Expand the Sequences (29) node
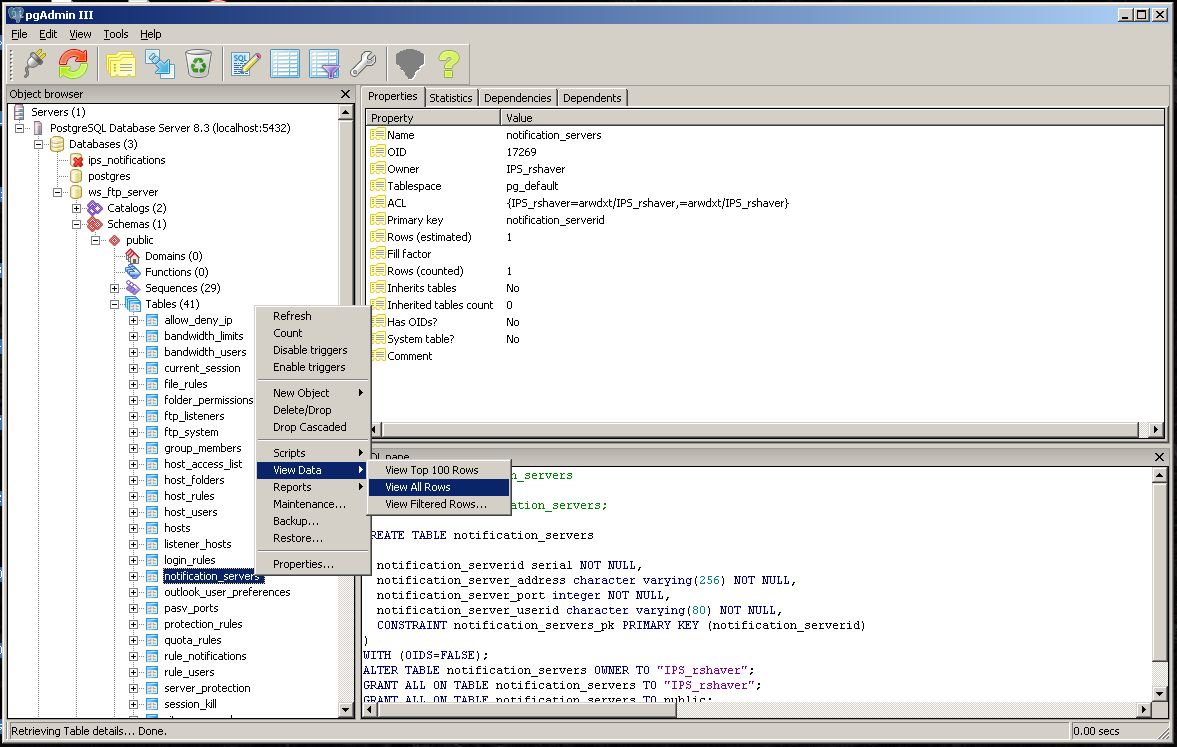 point(115,288)
